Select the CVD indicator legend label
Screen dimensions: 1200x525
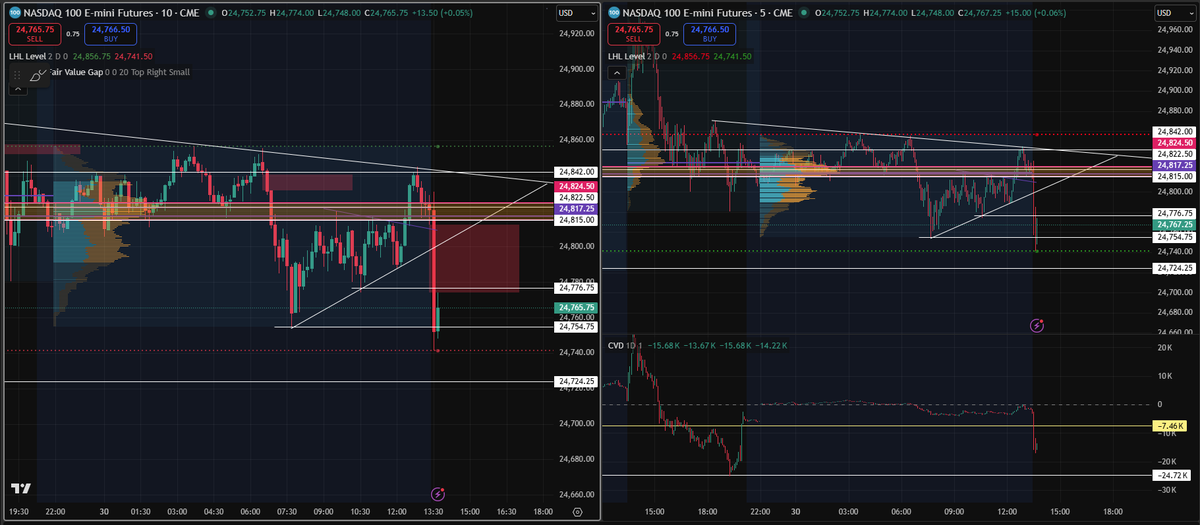[616, 345]
